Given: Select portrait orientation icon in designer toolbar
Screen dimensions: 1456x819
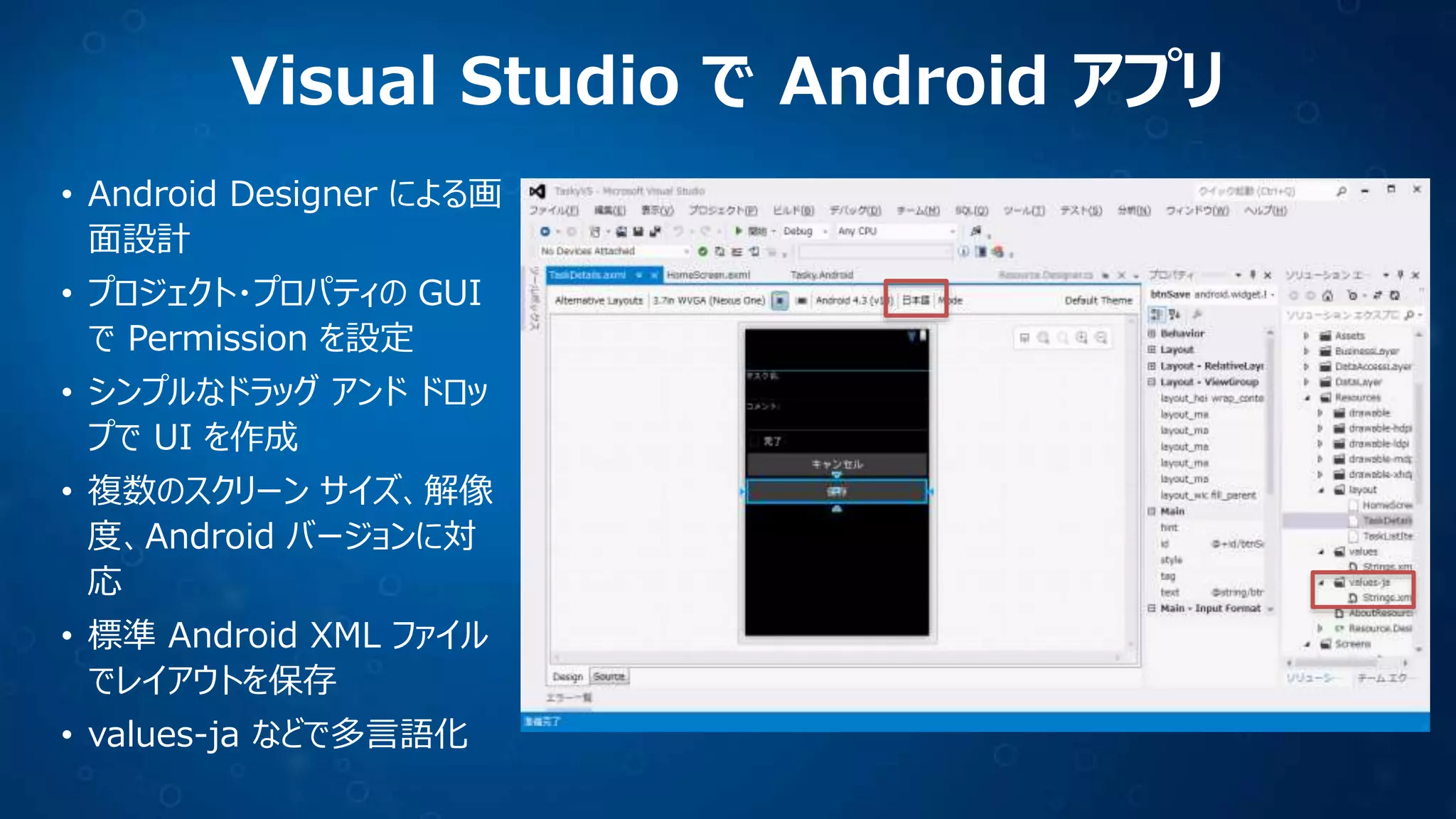Looking at the screenshot, I should click(780, 301).
